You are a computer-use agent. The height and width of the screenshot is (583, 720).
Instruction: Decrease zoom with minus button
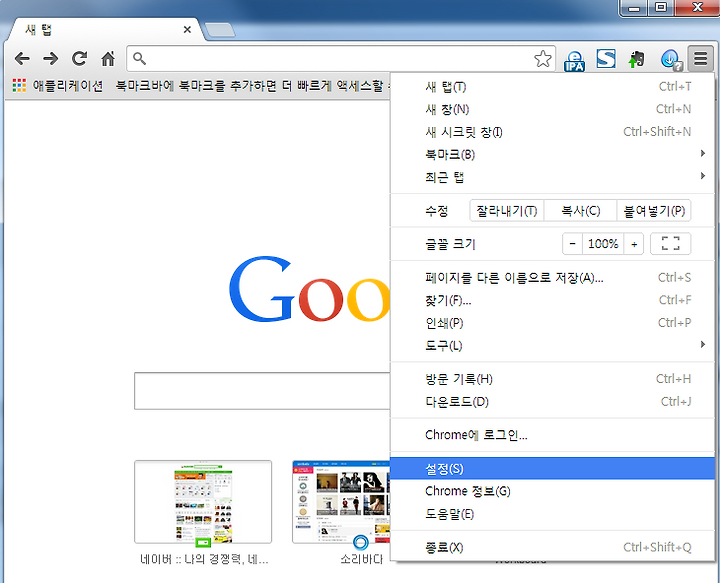[572, 244]
